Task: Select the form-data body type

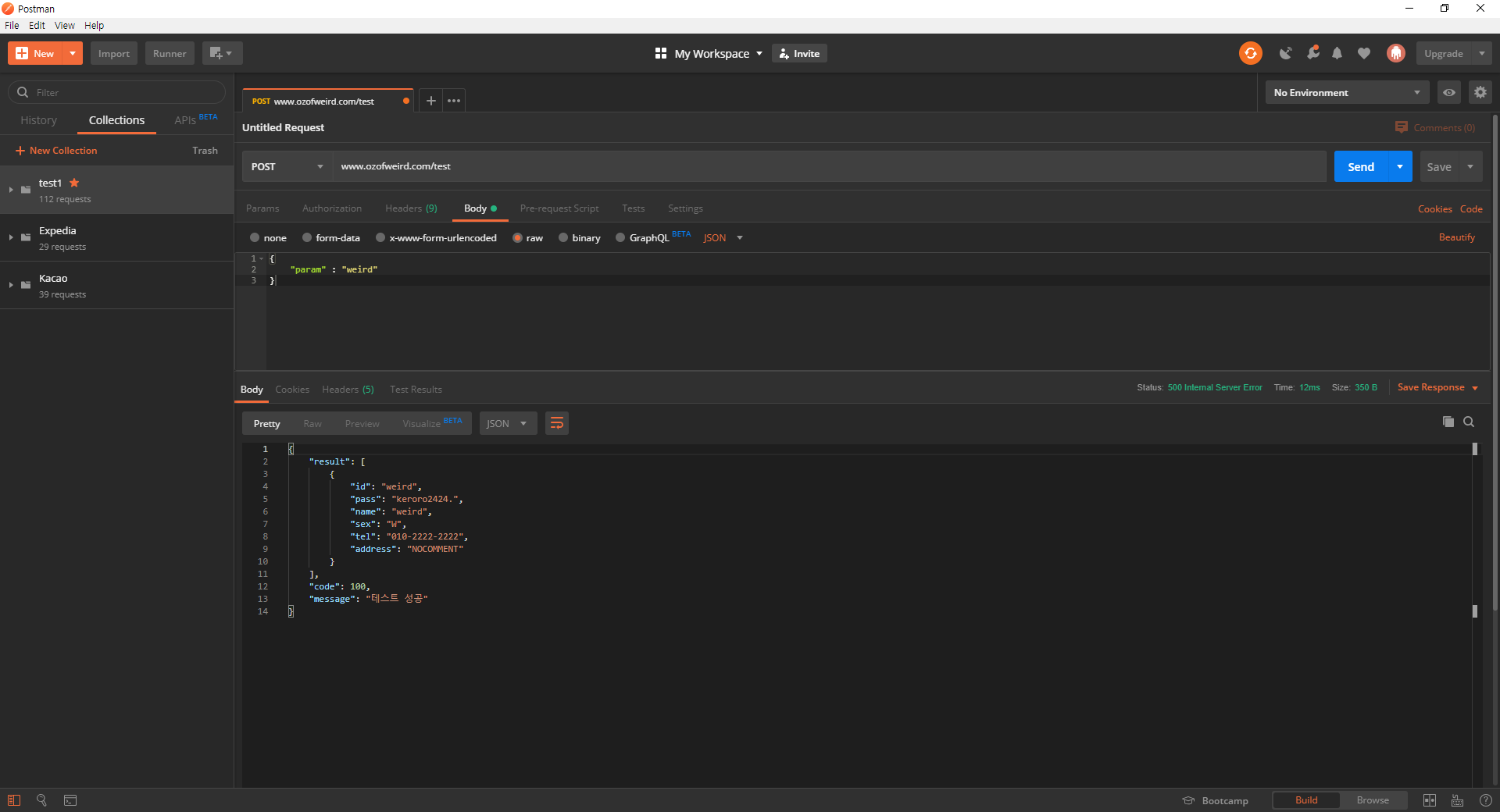Action: (x=307, y=237)
